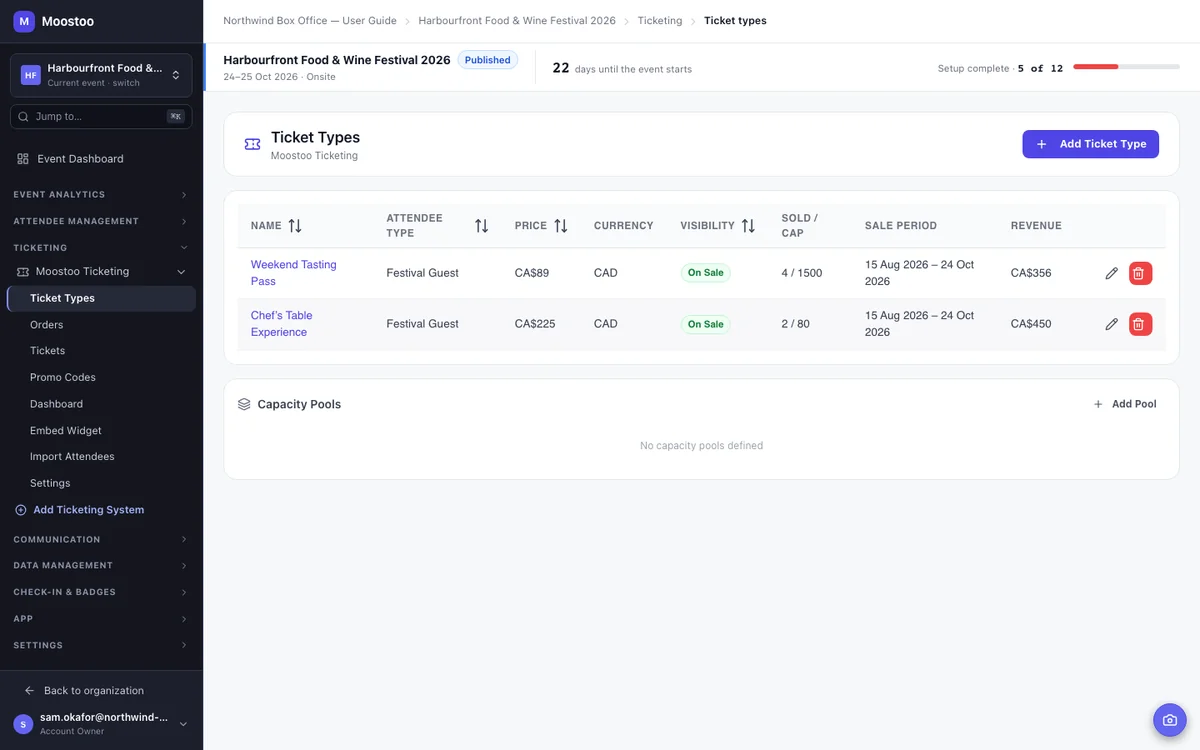The height and width of the screenshot is (750, 1200).
Task: Click the CA$356 revenue value
Action: point(1031,273)
